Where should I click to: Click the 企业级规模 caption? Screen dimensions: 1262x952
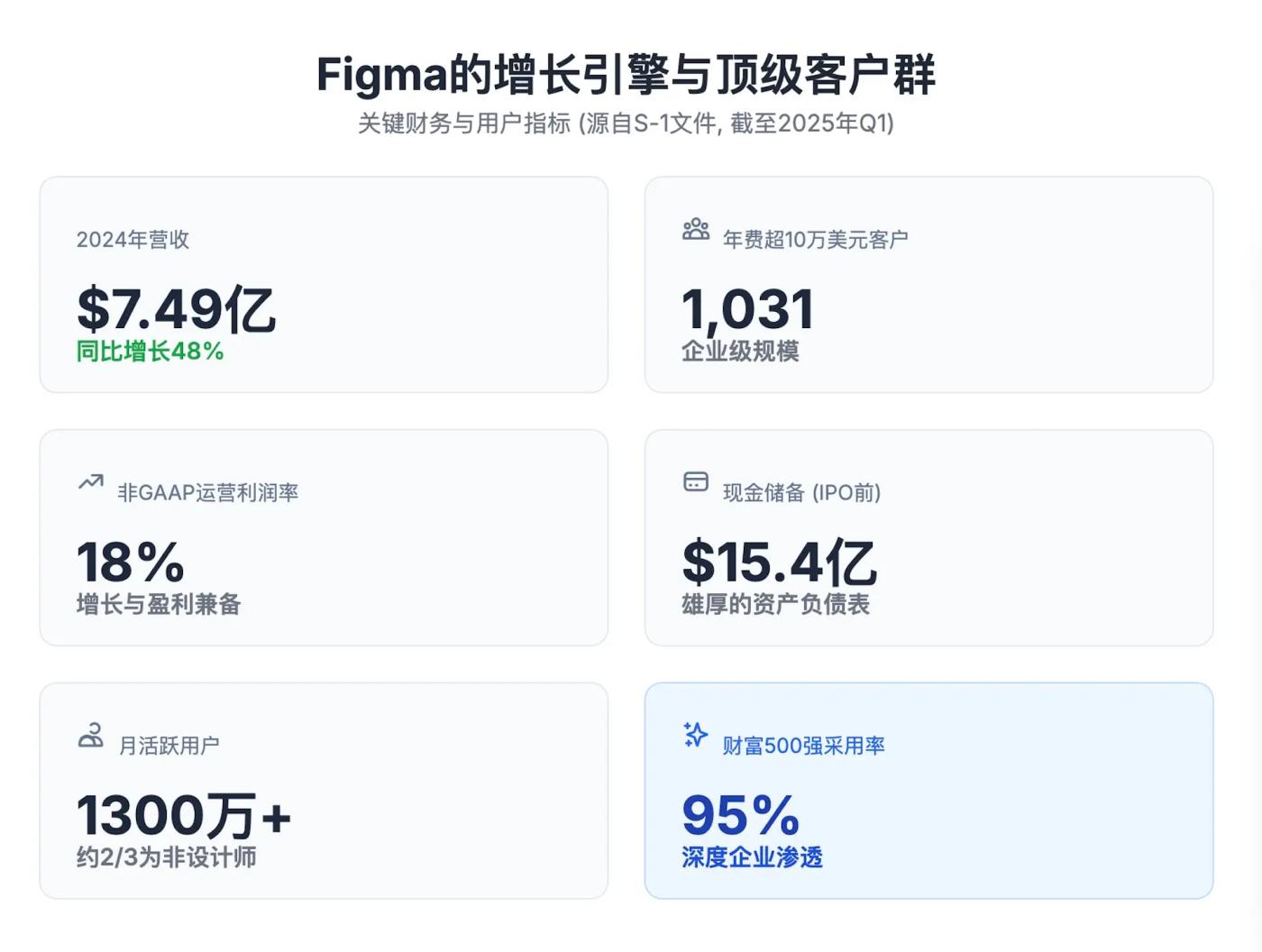pyautogui.click(x=740, y=352)
